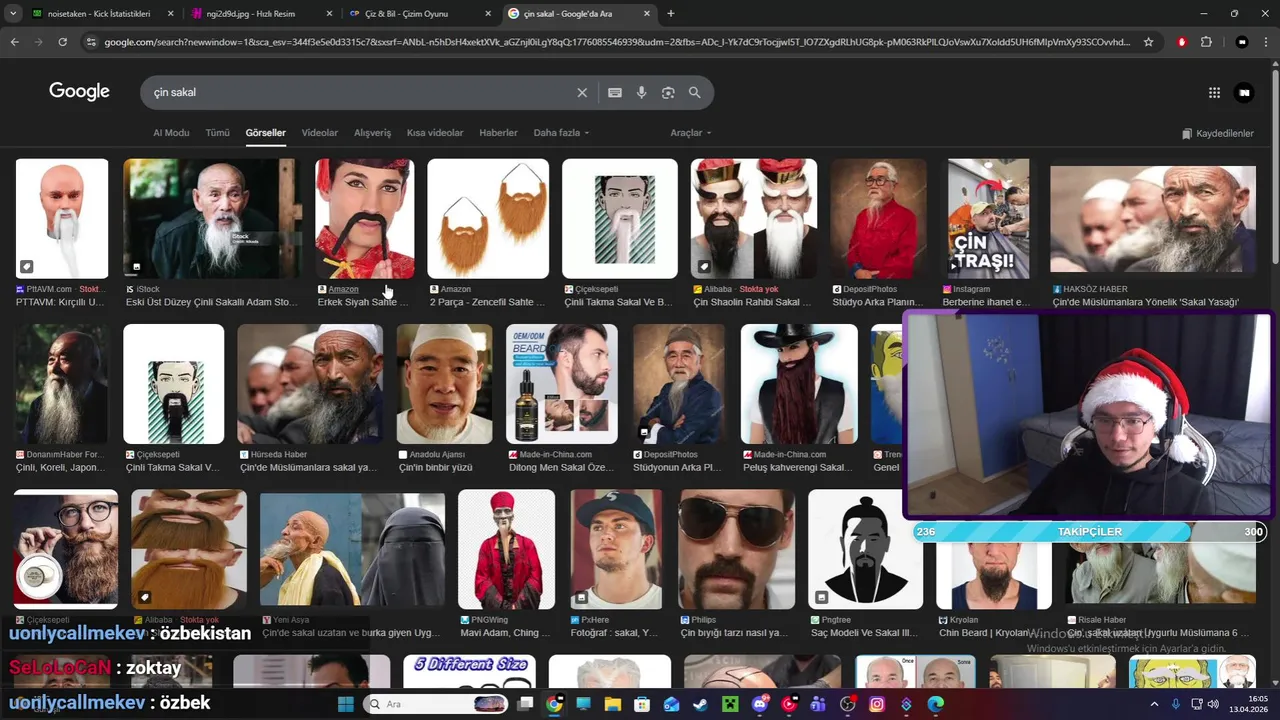Open the beard oil product thumbnail from Made-in-China
Viewport: 1280px width, 720px height.
(562, 383)
